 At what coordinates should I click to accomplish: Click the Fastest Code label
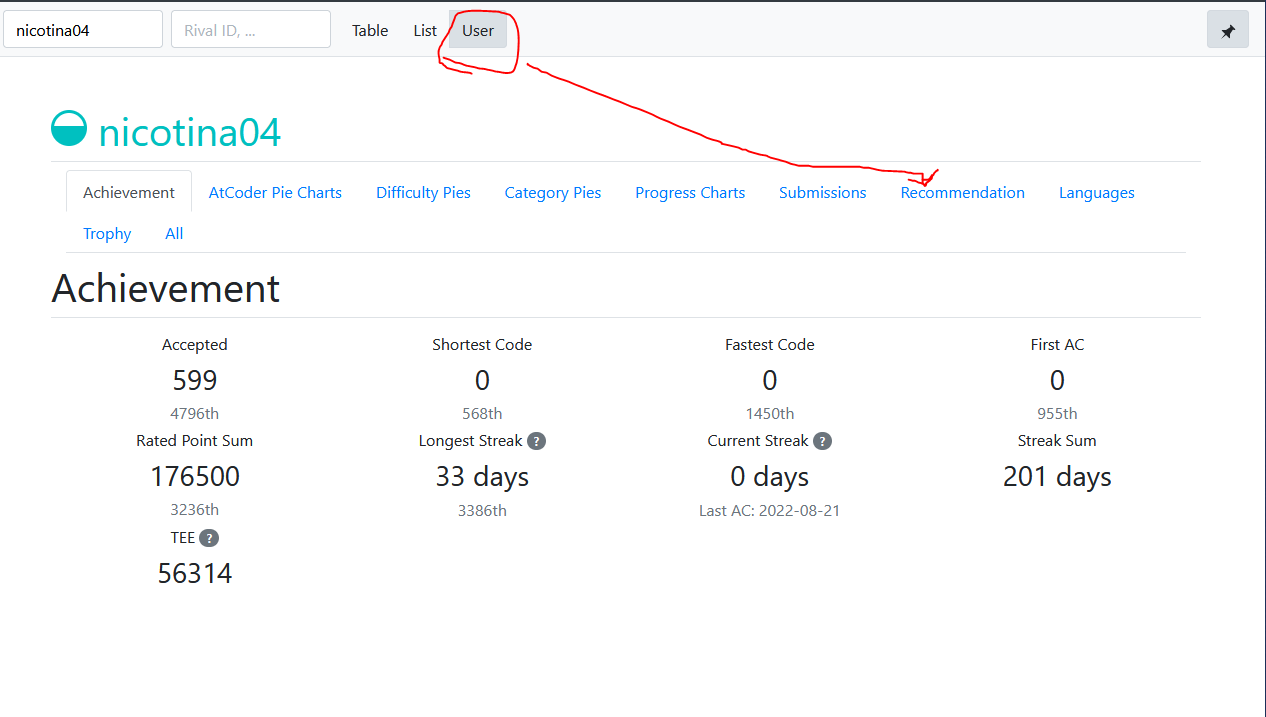coord(770,344)
